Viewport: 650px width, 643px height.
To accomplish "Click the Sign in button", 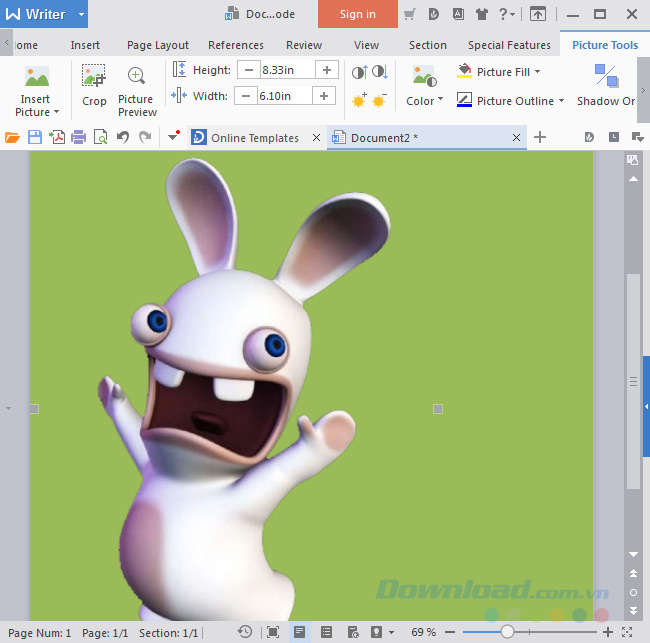I will point(357,14).
